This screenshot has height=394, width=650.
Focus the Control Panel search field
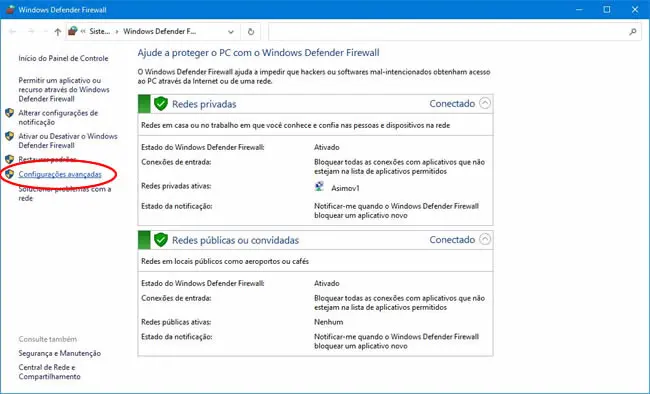click(454, 32)
